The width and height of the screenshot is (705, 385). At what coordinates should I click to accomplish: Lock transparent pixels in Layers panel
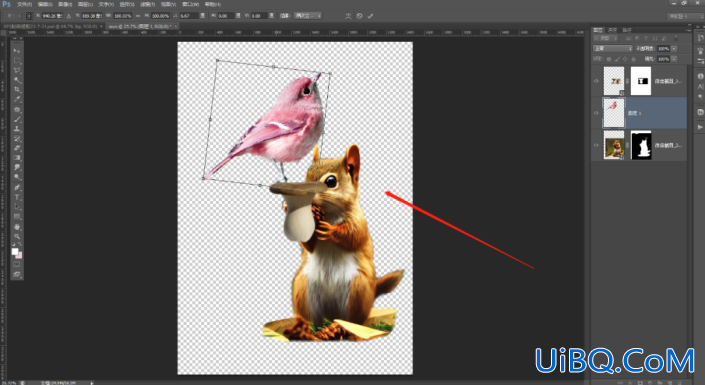point(609,59)
